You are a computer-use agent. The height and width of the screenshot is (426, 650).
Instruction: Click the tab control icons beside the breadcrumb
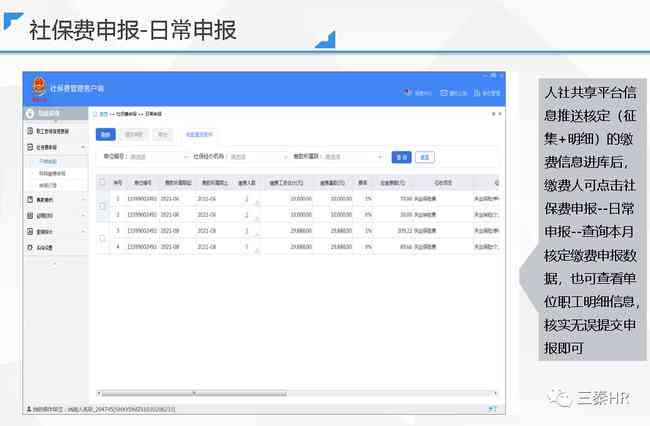pos(497,114)
